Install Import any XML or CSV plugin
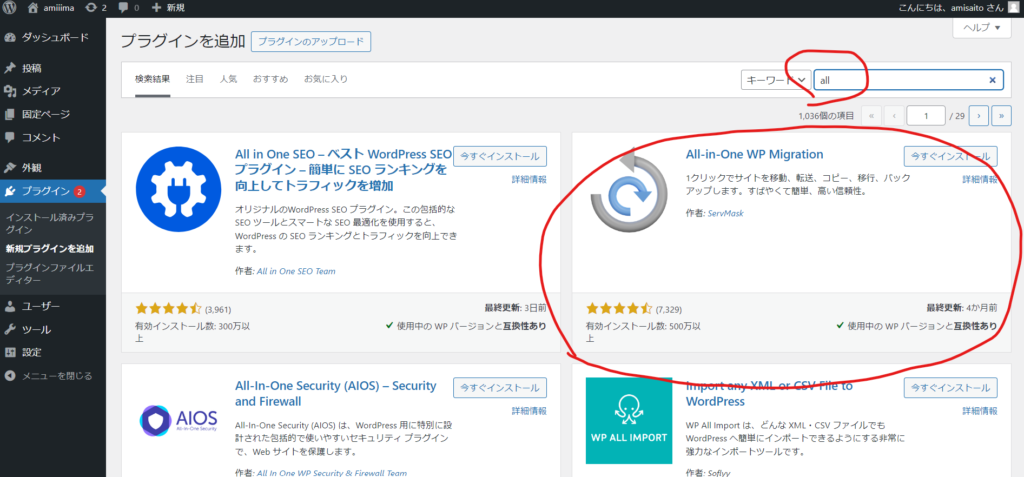This screenshot has height=477, width=1024. [951, 387]
